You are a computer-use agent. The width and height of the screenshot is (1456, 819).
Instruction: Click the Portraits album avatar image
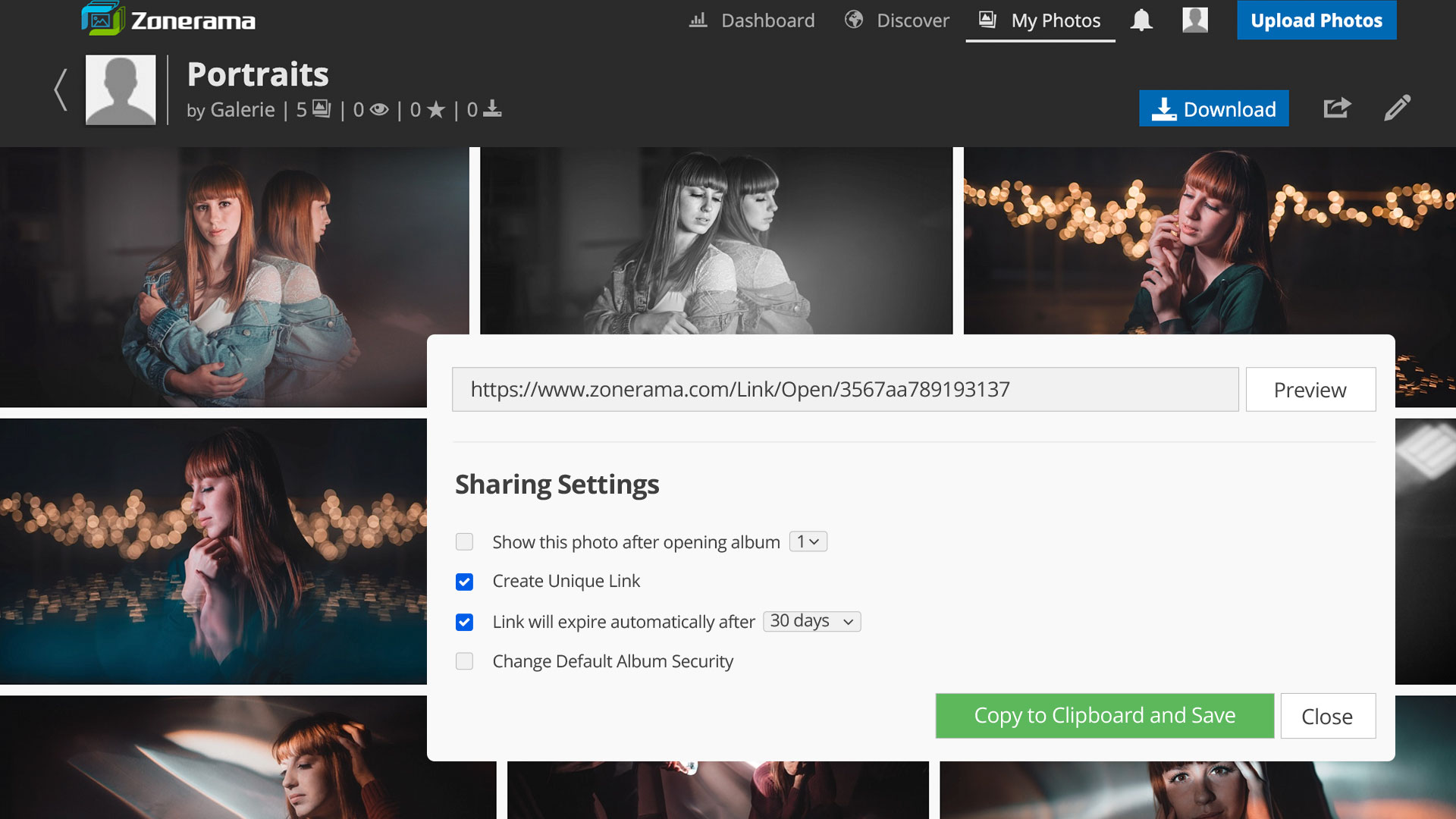pyautogui.click(x=121, y=90)
